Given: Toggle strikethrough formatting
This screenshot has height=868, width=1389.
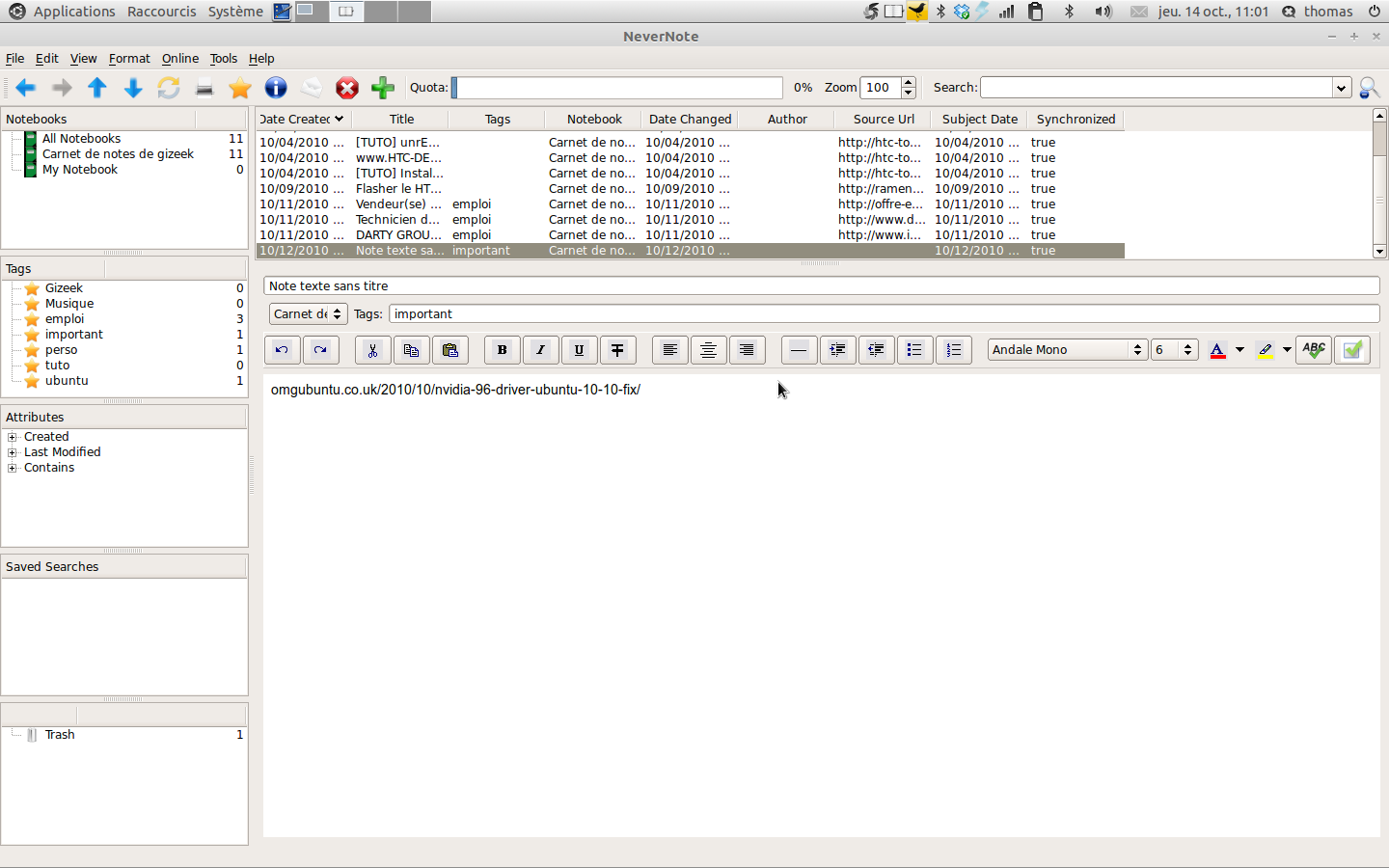Looking at the screenshot, I should [x=617, y=350].
